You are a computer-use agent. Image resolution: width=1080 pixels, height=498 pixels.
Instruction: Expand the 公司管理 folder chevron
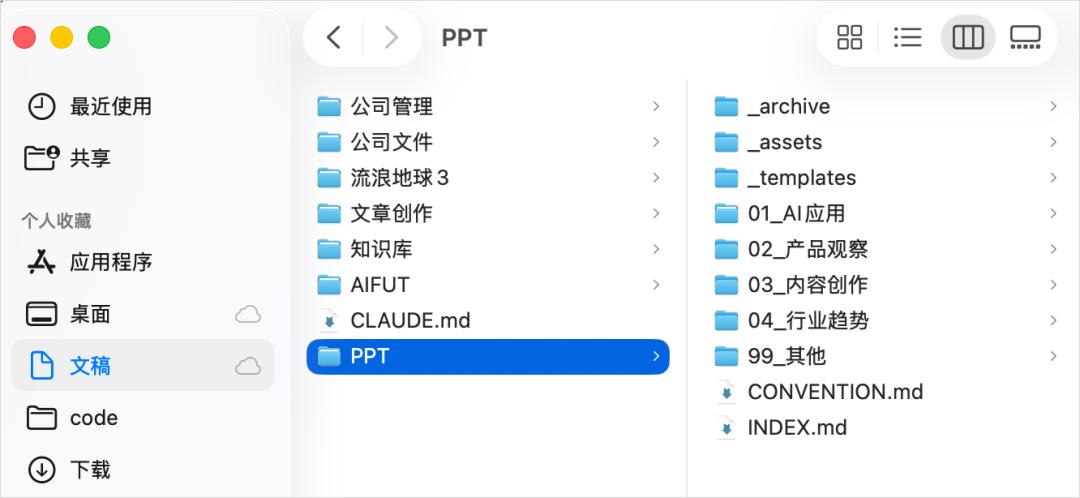click(x=655, y=106)
